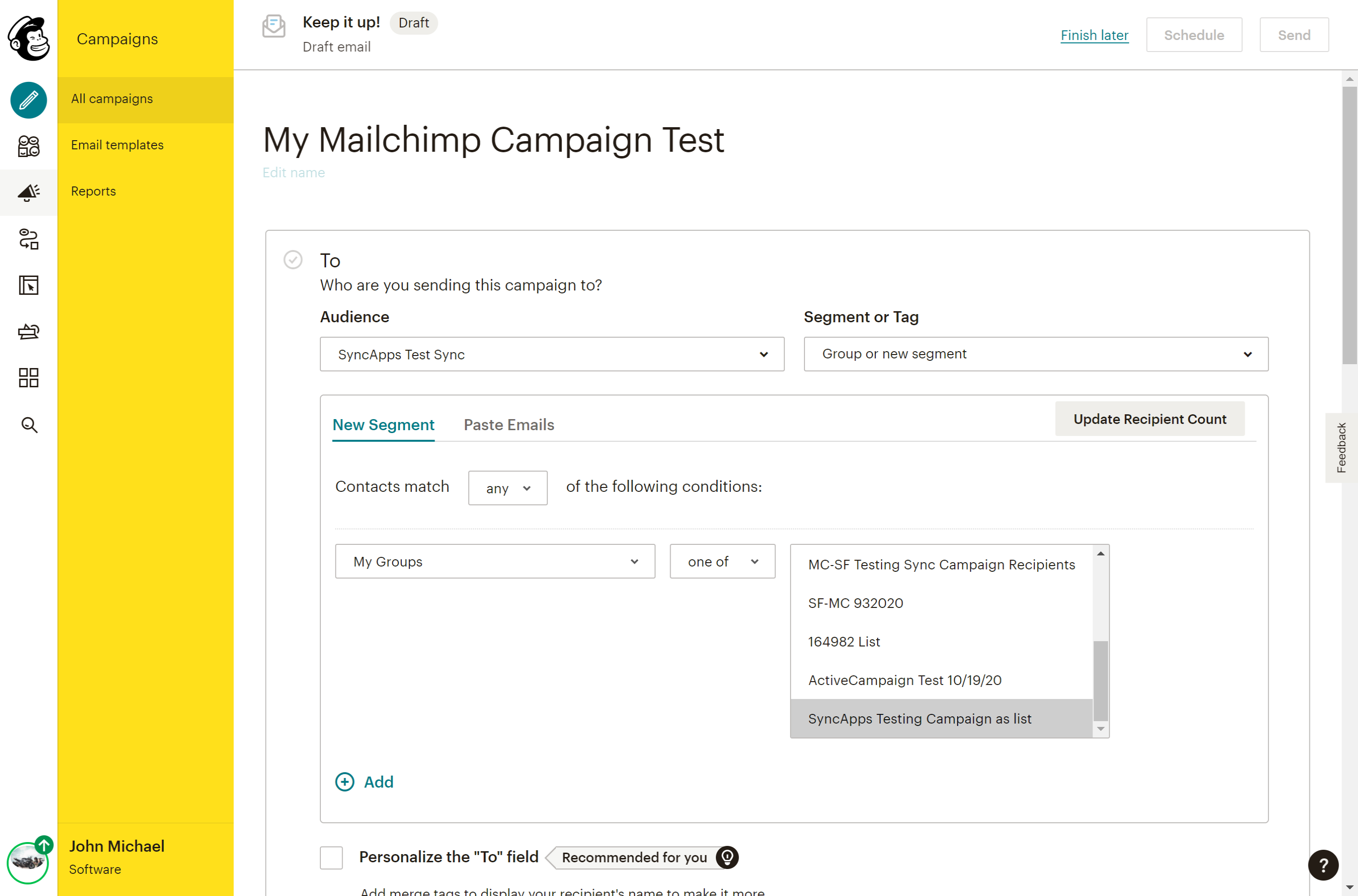Open the Integrations grid icon
1358x896 pixels.
coord(28,378)
